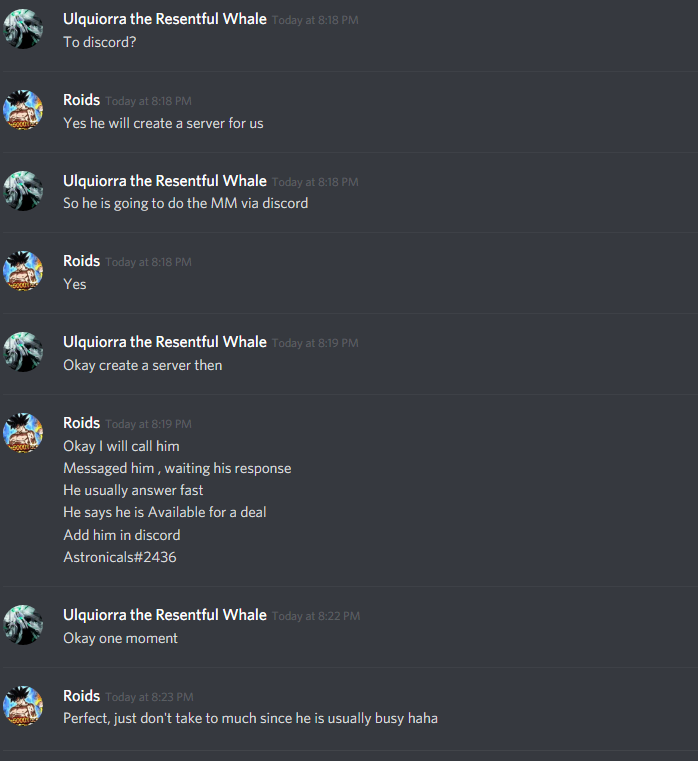Click the "He says he is Available for a deal" line
698x761 pixels.
tap(165, 513)
